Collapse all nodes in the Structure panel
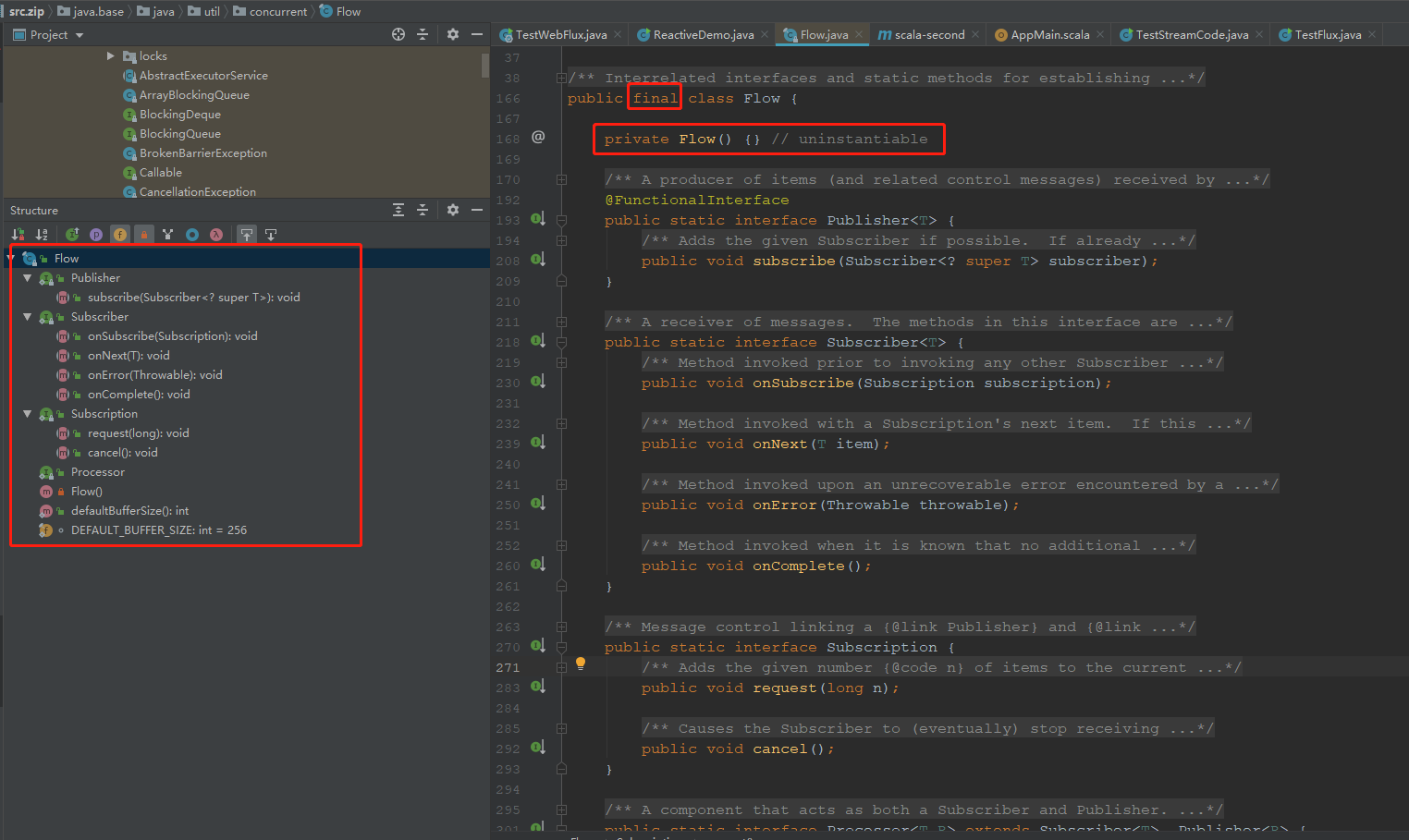1409x840 pixels. [x=423, y=210]
